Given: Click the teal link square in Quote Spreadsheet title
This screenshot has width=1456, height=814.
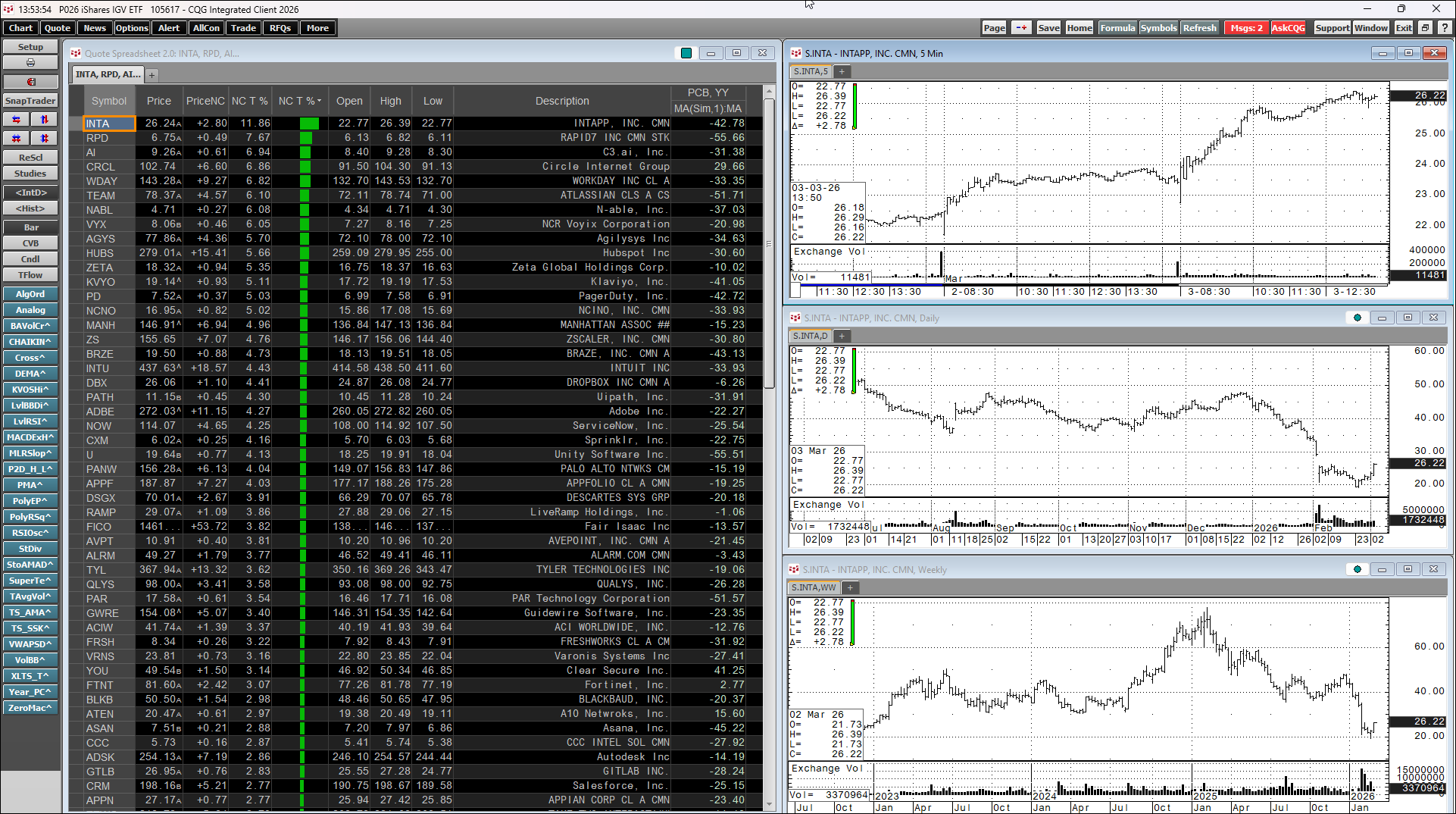Looking at the screenshot, I should tap(686, 53).
